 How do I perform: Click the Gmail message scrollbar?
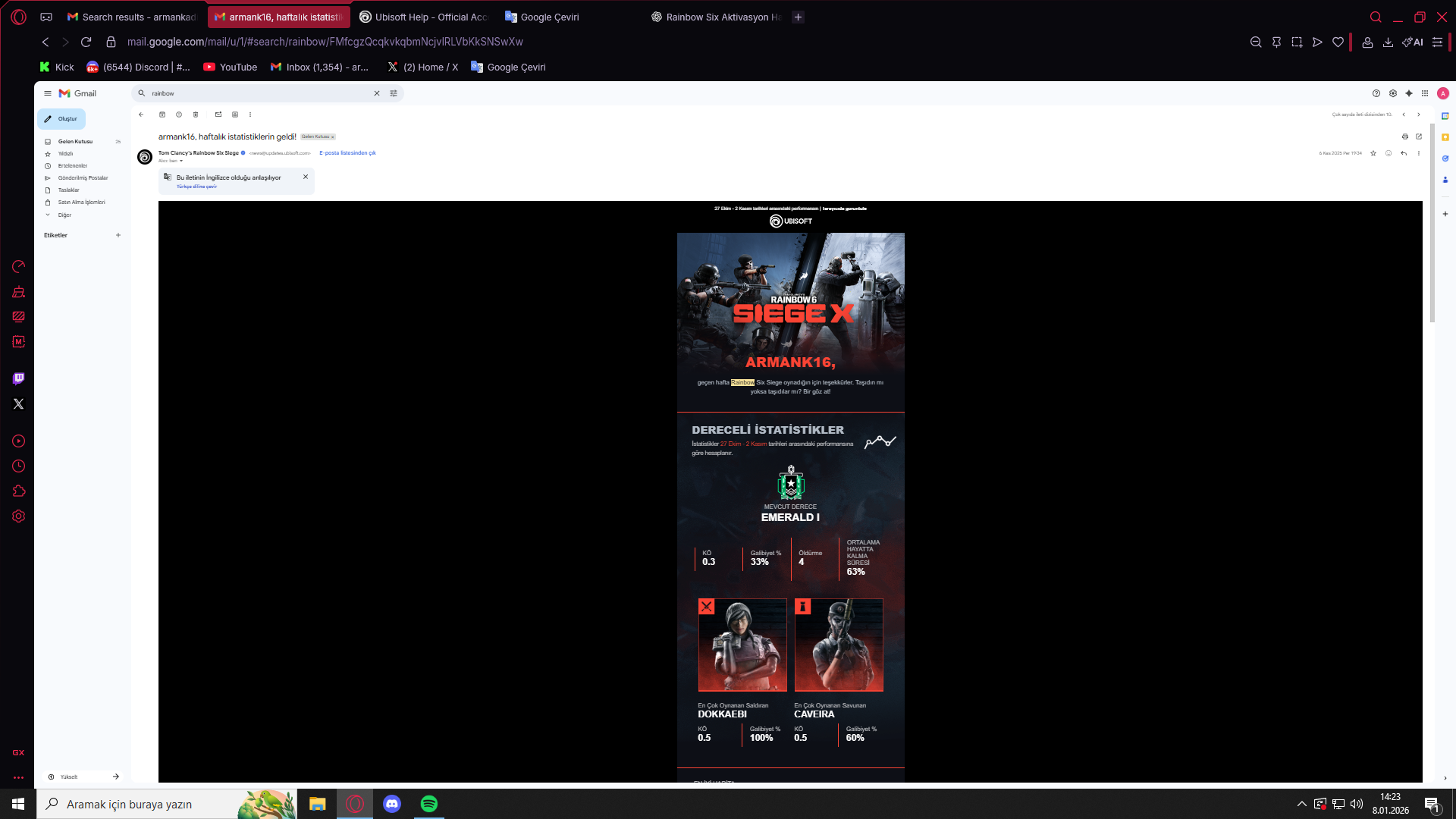click(1432, 224)
